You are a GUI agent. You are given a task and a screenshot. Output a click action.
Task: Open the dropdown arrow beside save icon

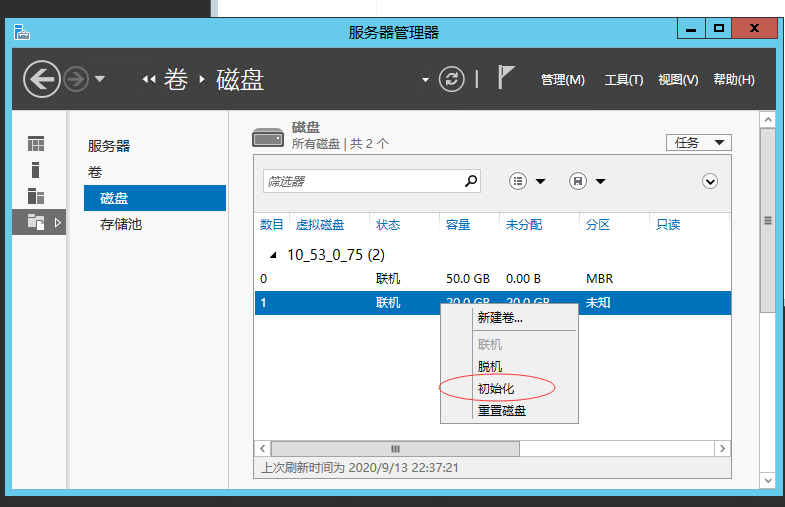600,181
